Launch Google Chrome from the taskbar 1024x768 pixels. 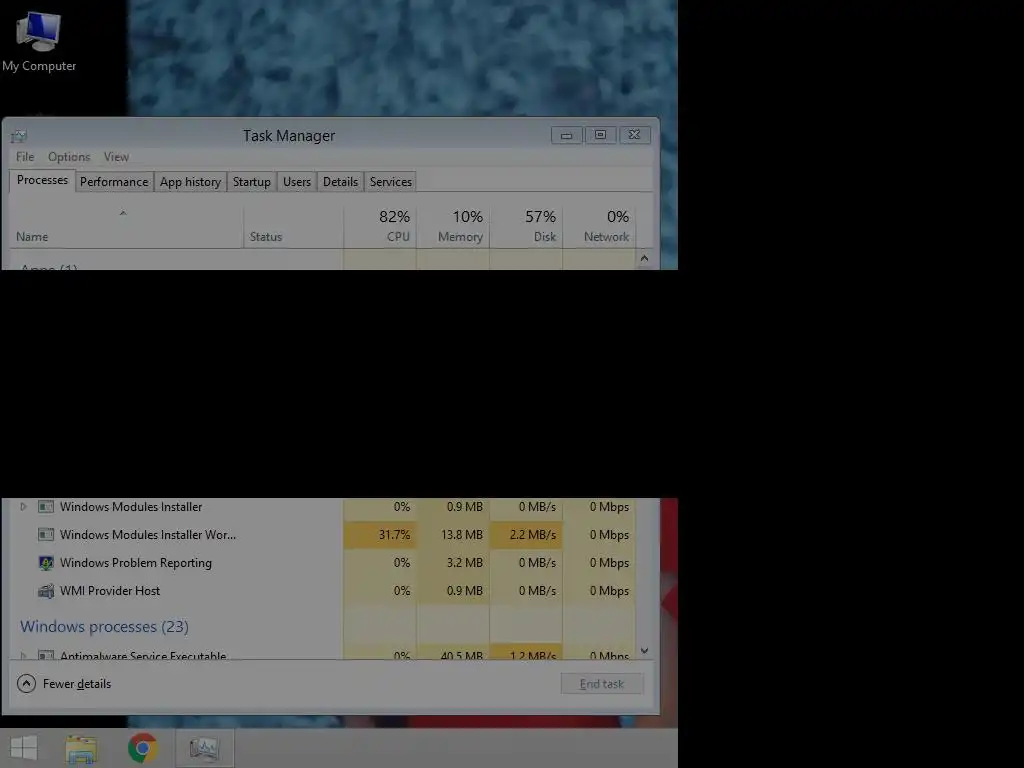(142, 748)
